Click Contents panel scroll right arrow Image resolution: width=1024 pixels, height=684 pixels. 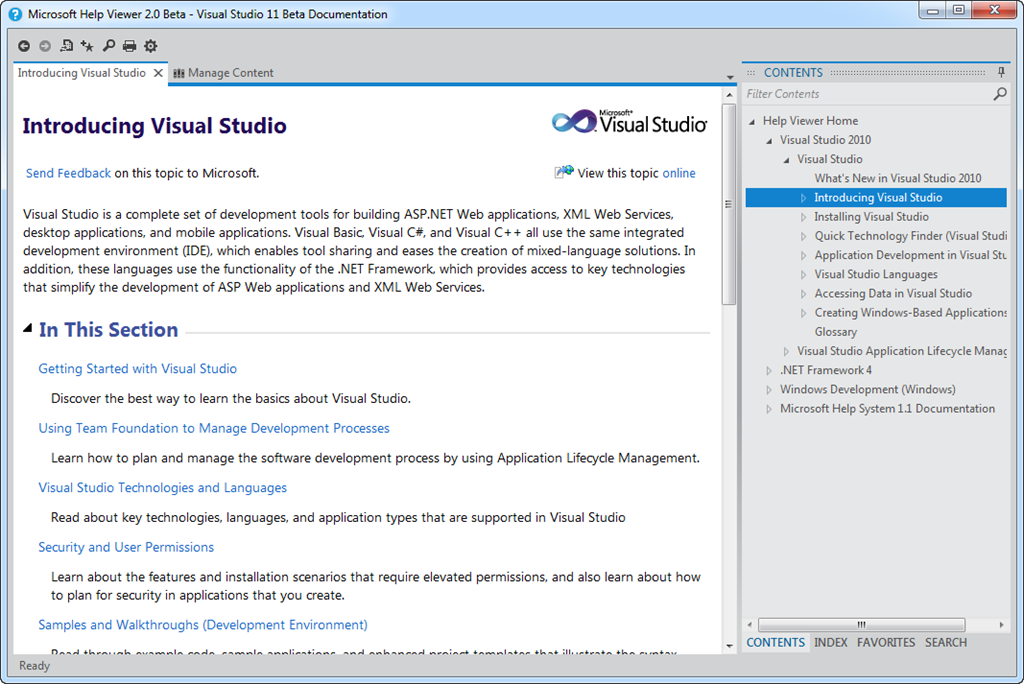1001,625
